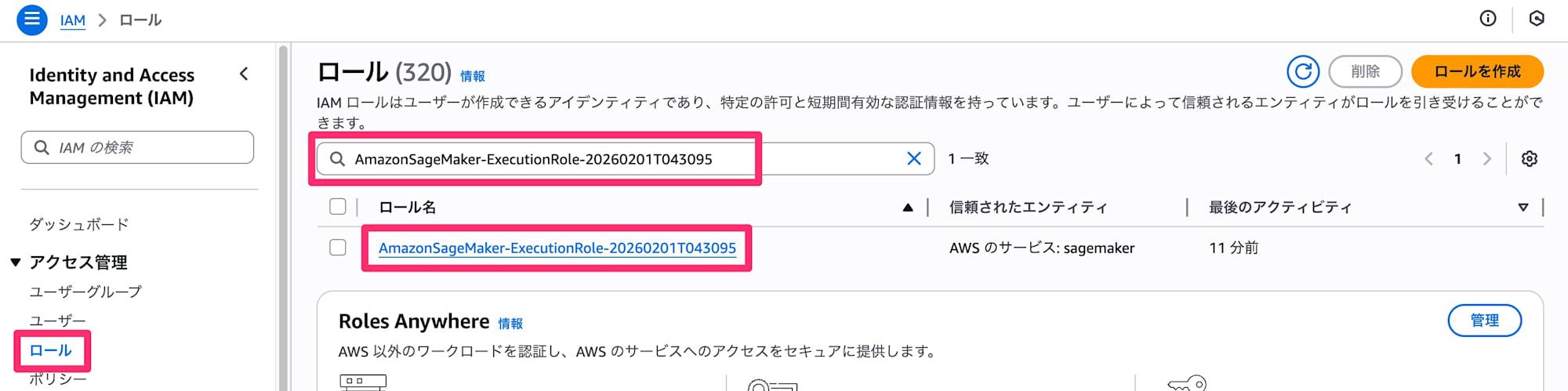Sort by ロール名 column arrow
Viewport: 1568px width, 391px height.
click(907, 208)
